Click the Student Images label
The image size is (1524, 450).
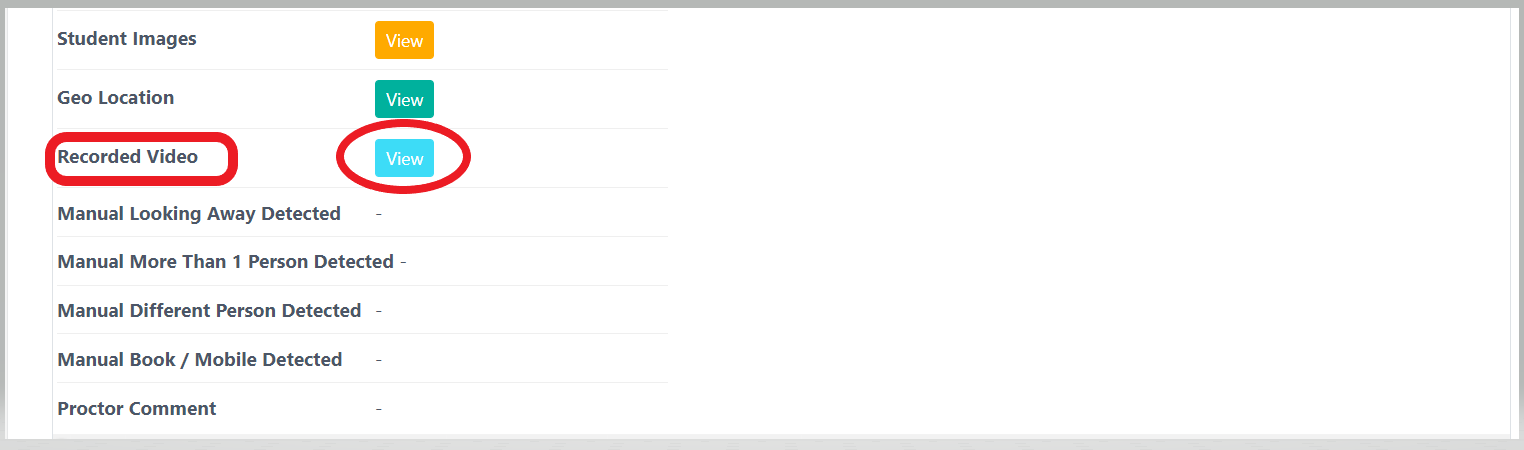click(127, 39)
